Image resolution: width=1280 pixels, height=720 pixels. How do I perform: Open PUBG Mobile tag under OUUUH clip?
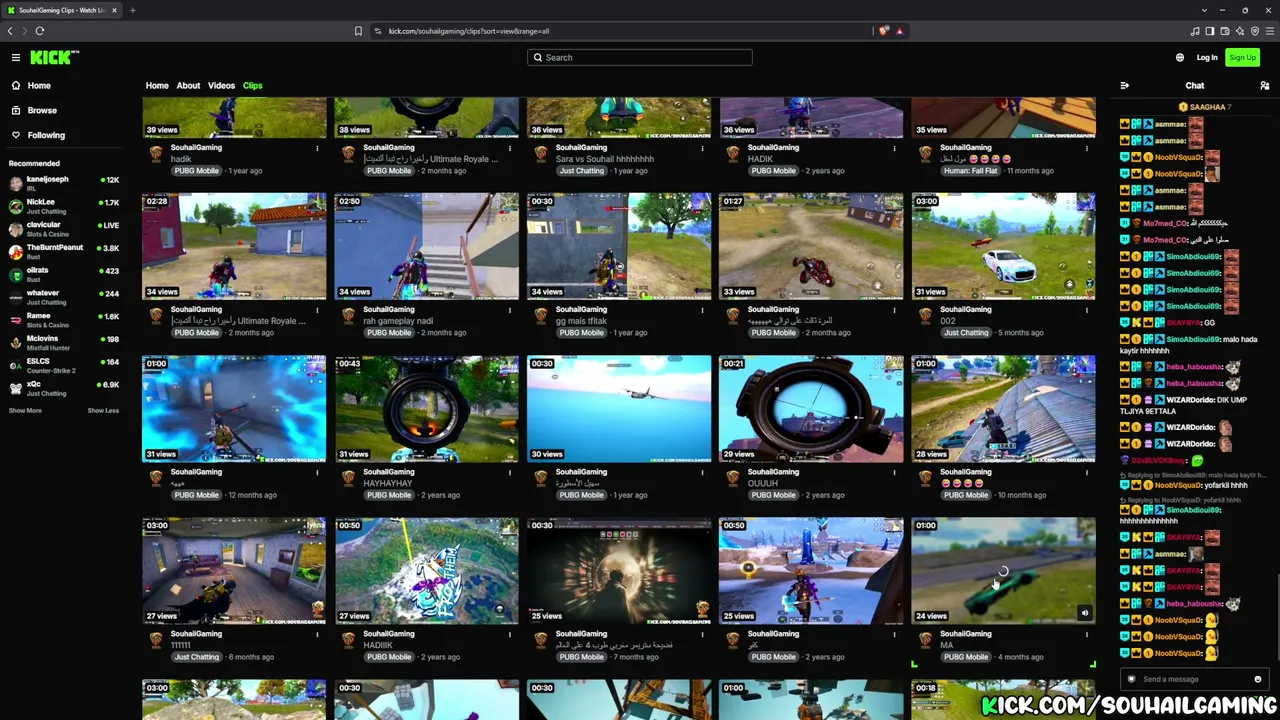tap(773, 495)
